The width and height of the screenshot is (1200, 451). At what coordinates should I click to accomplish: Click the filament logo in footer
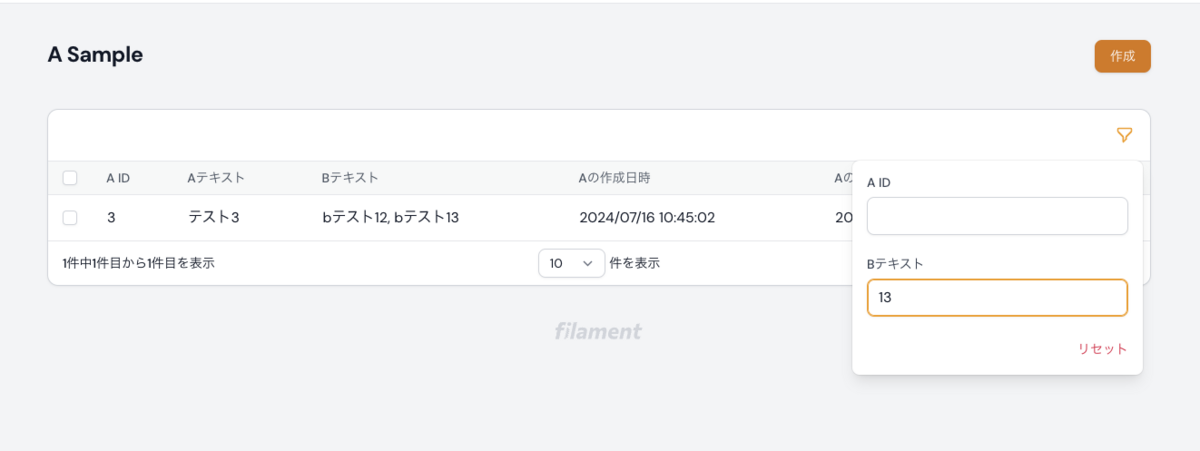pyautogui.click(x=598, y=331)
